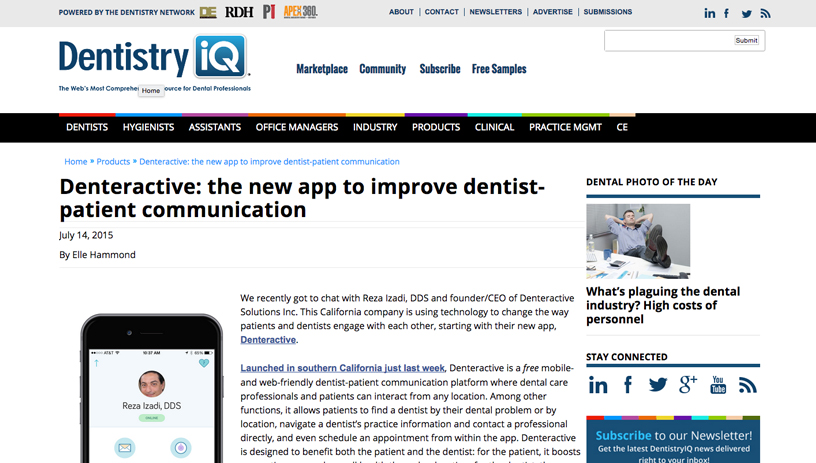
Task: Click the Dental Economics DE logo
Action: pos(208,12)
